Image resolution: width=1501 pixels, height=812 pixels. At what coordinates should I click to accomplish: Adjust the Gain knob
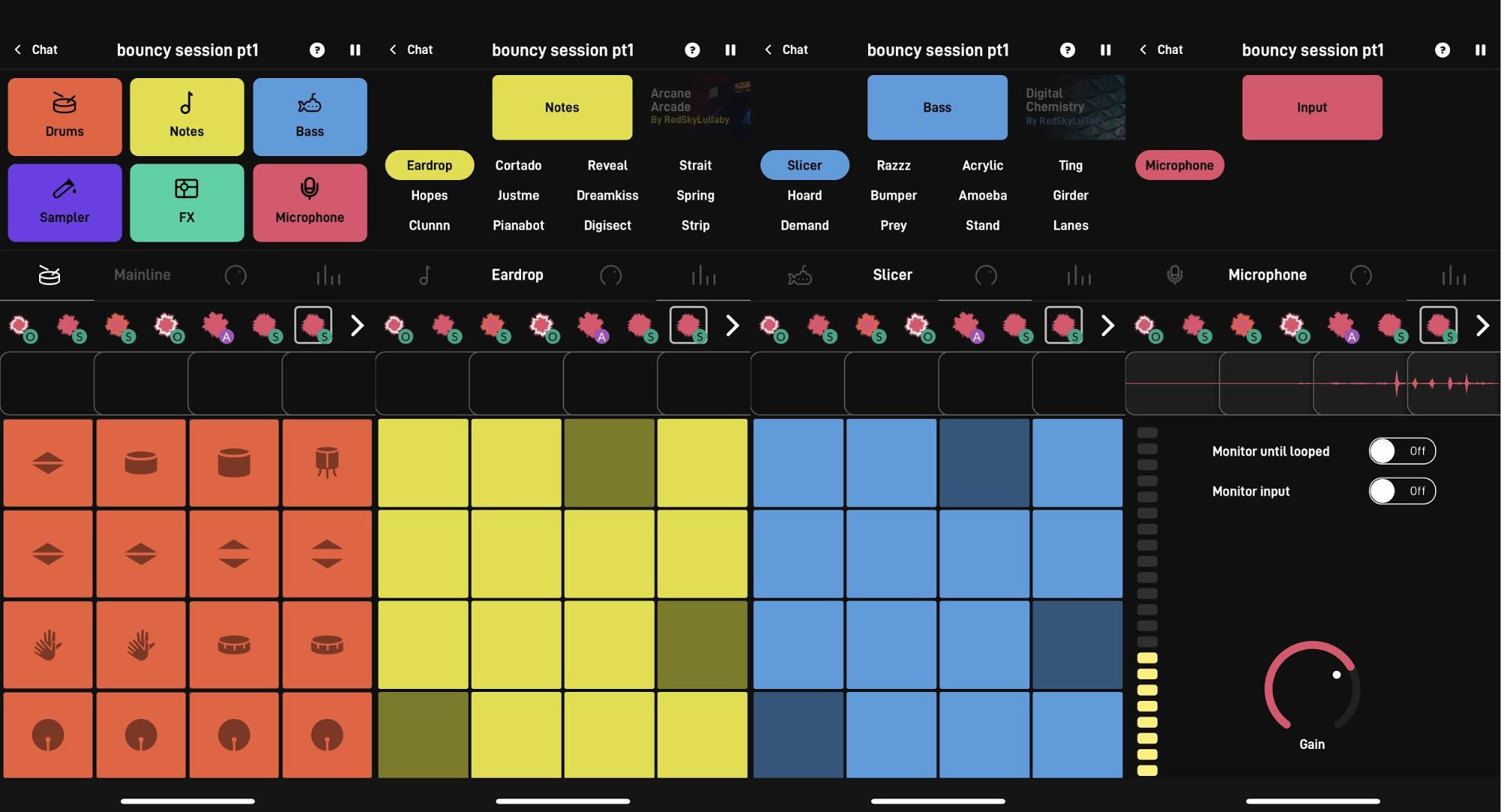[1312, 687]
